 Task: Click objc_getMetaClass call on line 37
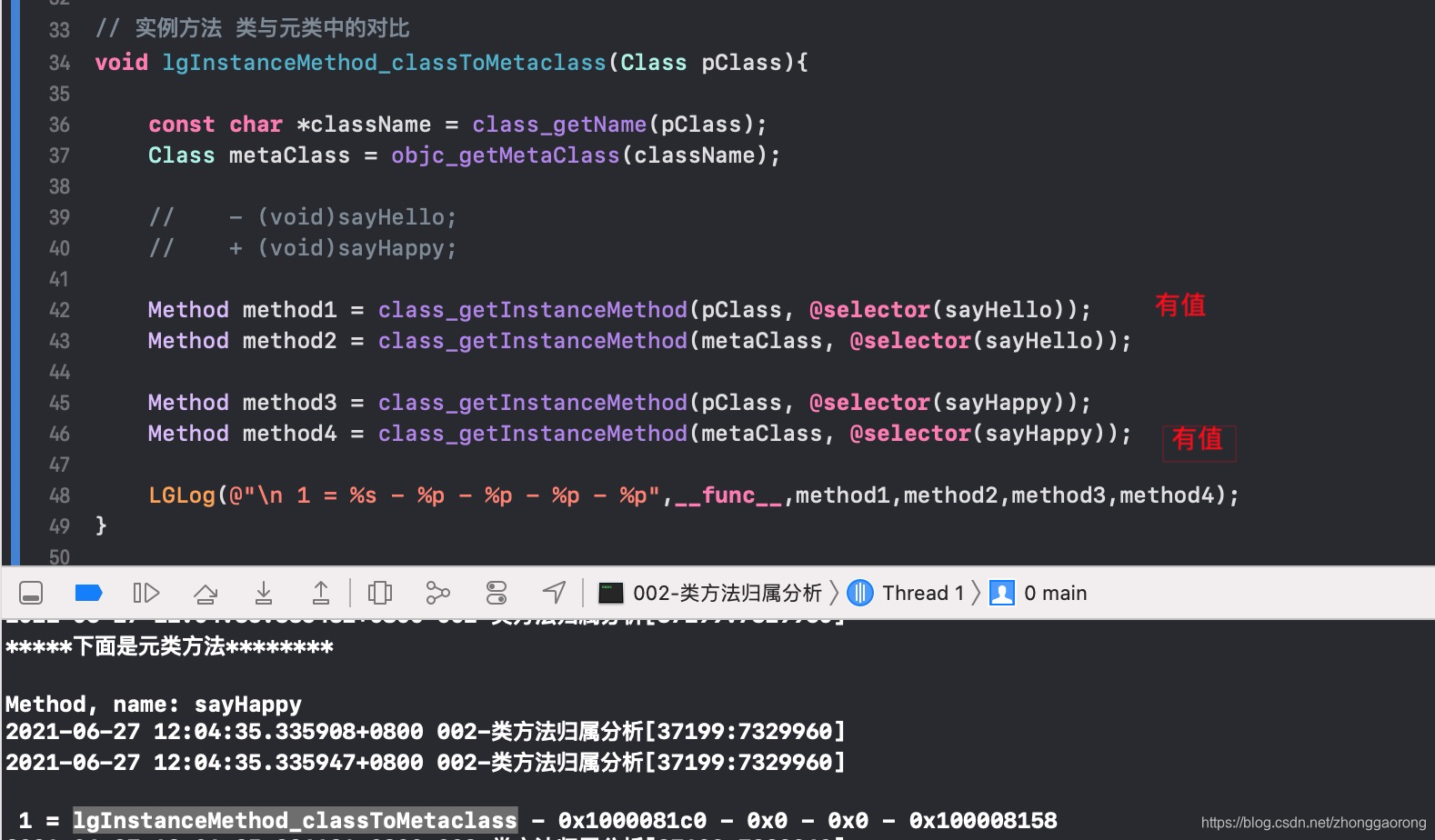(x=506, y=155)
